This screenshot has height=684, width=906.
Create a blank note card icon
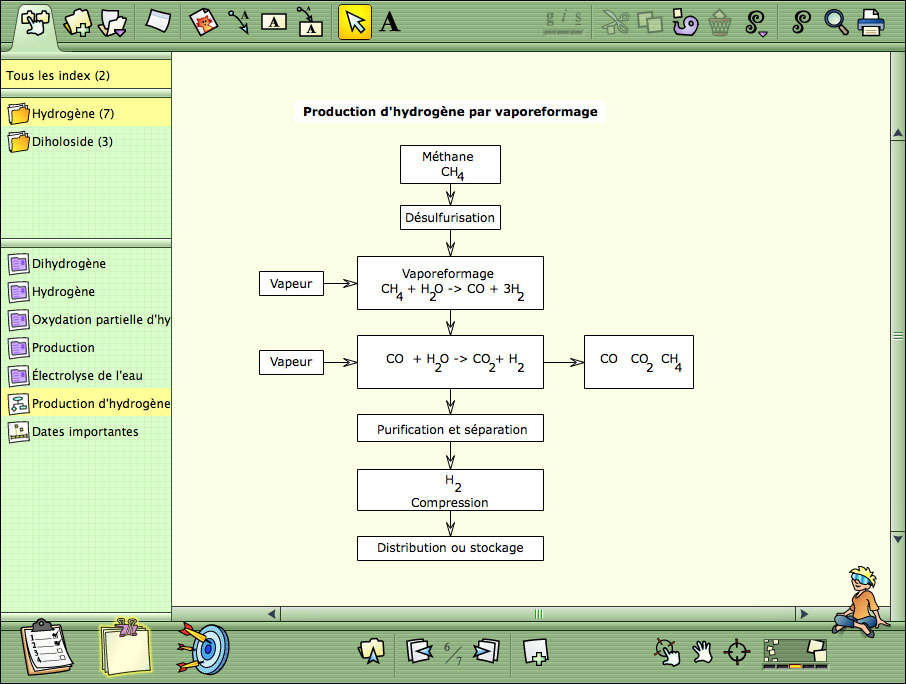(x=158, y=21)
